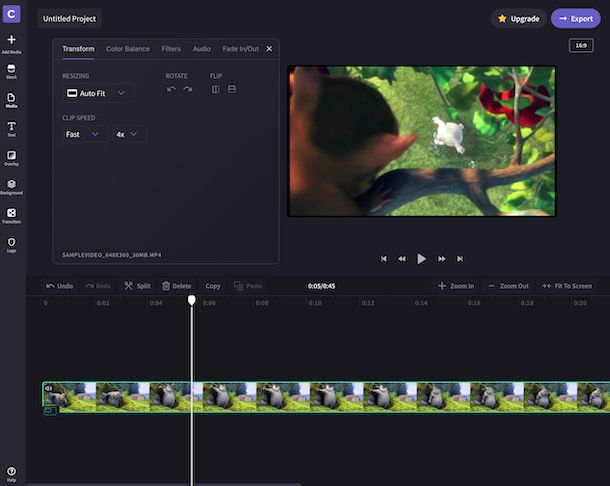The width and height of the screenshot is (610, 486).
Task: Undo the last action
Action: tap(60, 286)
